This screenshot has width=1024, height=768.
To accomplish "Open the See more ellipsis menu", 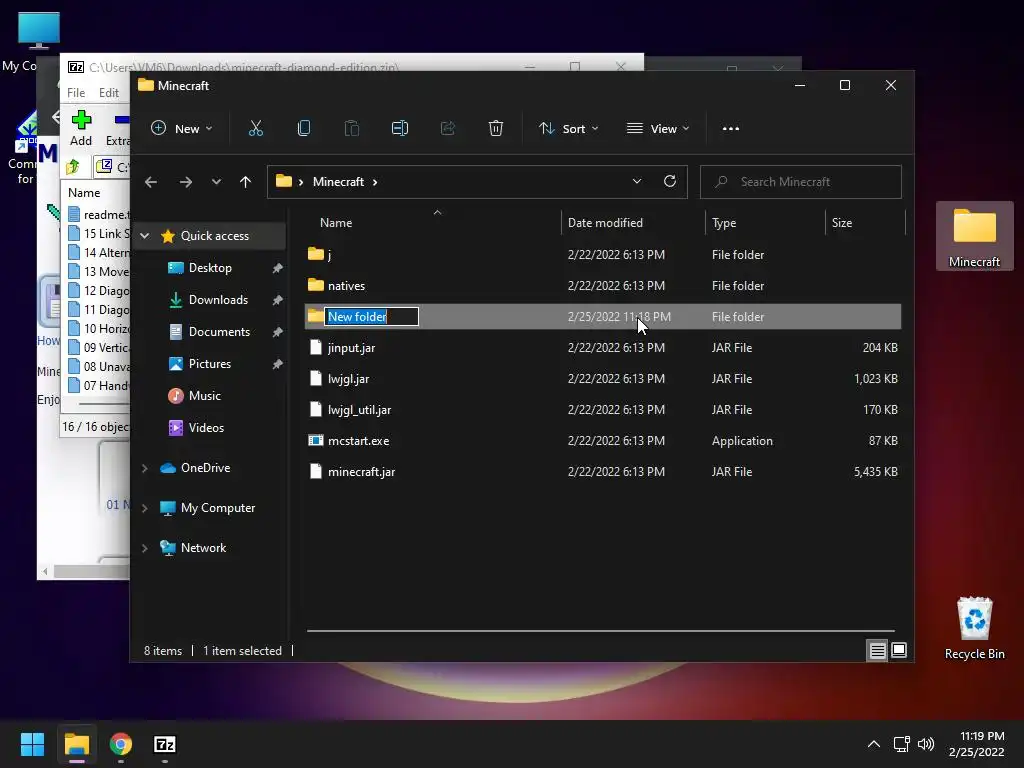I will pyautogui.click(x=731, y=129).
